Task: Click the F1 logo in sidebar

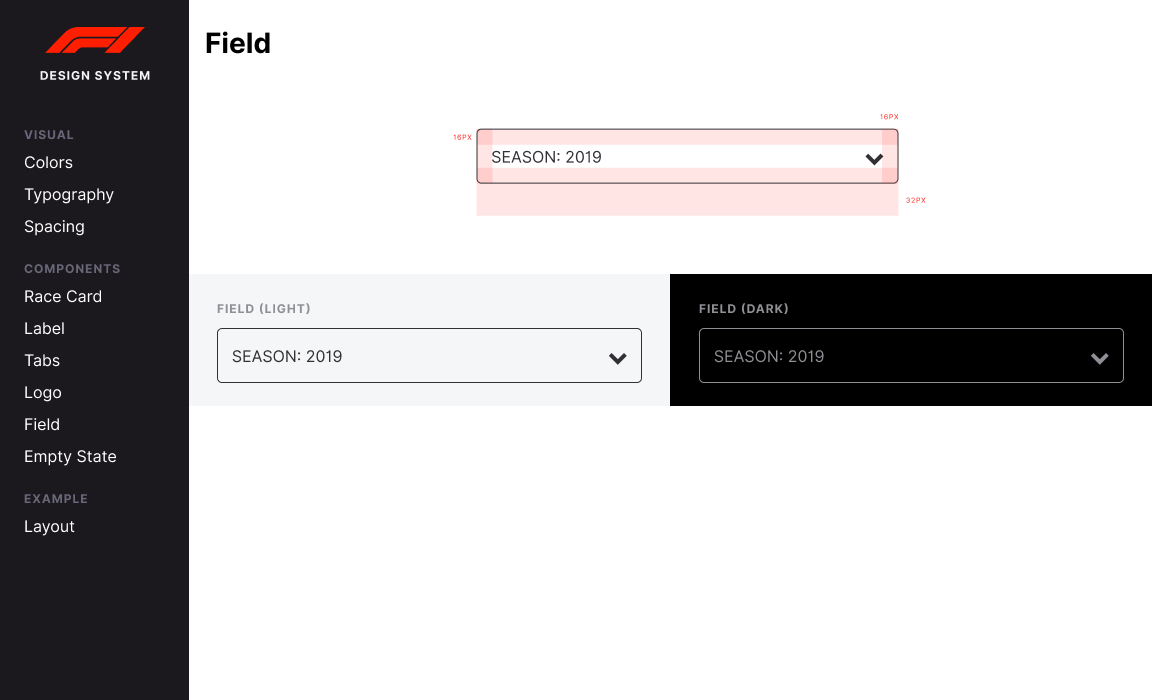Action: pos(95,40)
